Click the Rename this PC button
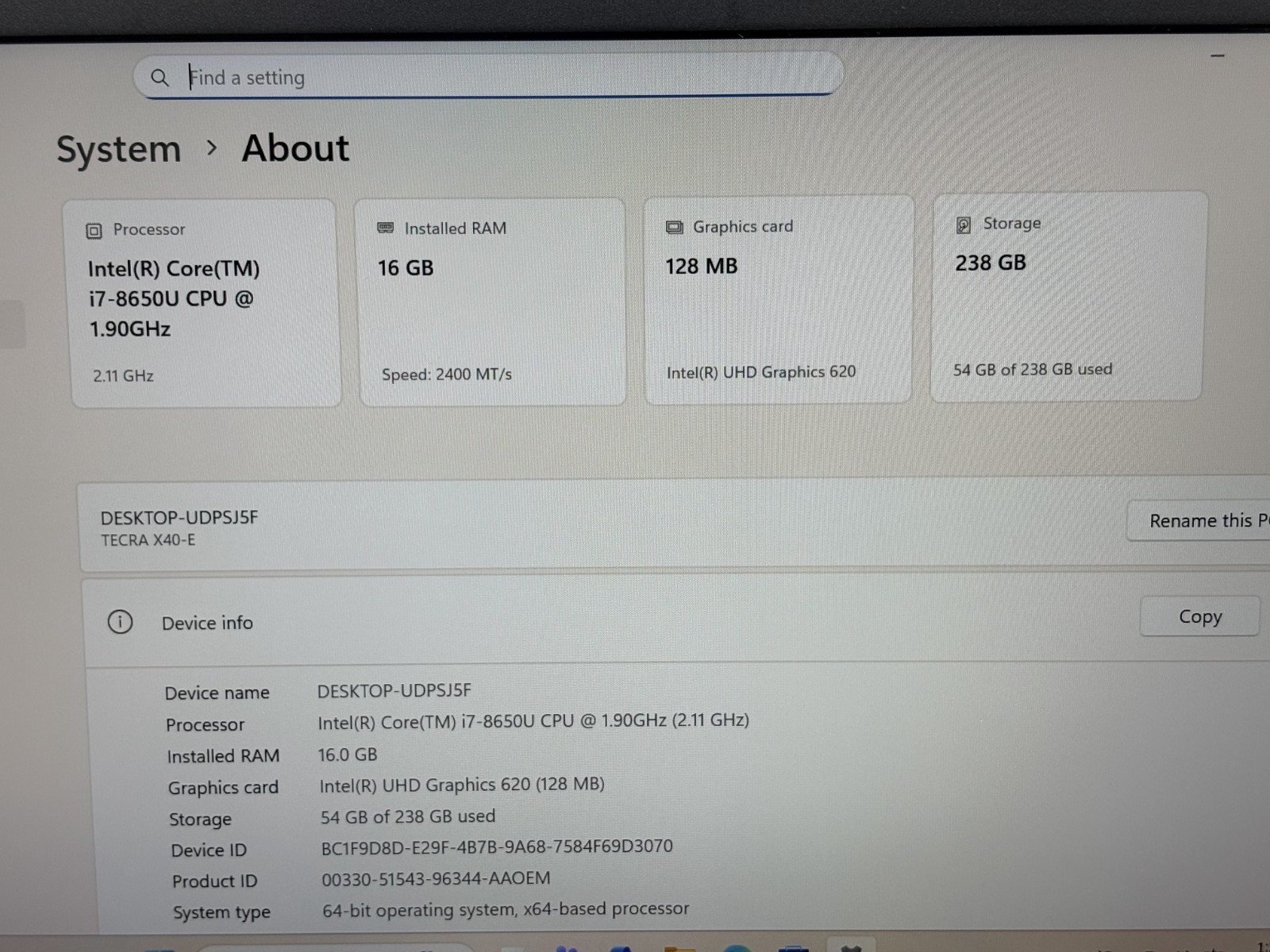Screen dimensions: 1270x952 point(1199,521)
